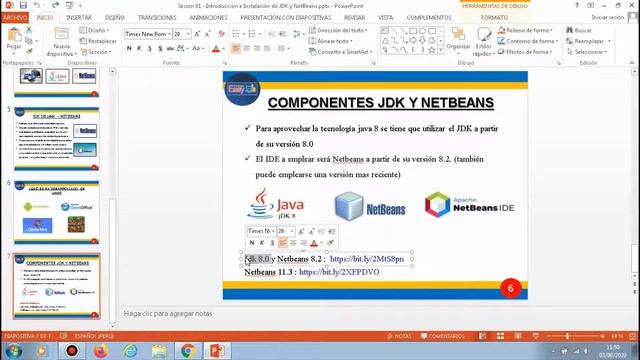Open Internet Explorer from the taskbar

coord(131,351)
